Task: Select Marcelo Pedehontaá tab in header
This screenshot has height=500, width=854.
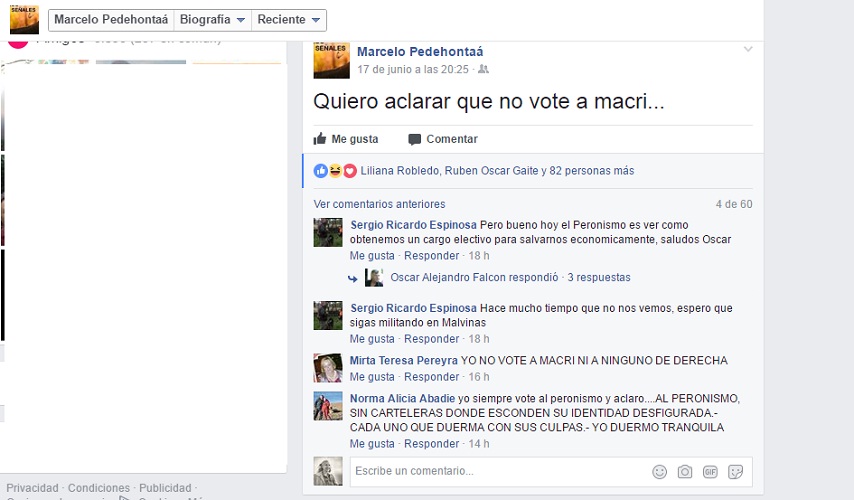Action: [x=111, y=20]
